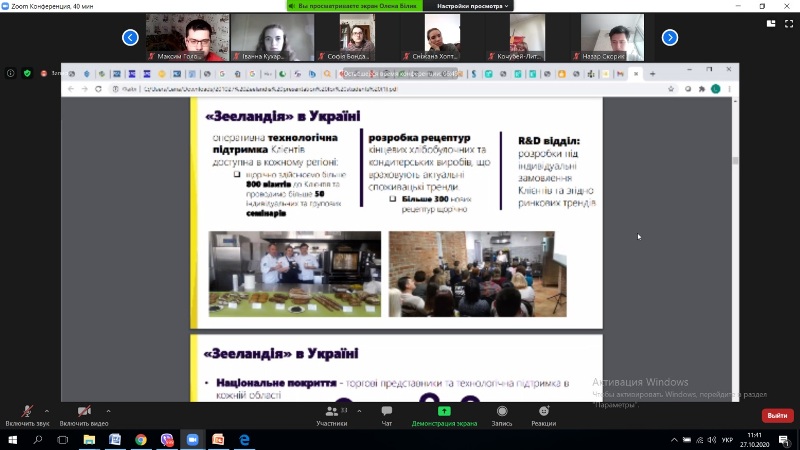The image size is (800, 450).
Task: Select Назар Скорик participant video thumbnail
Action: 612,37
